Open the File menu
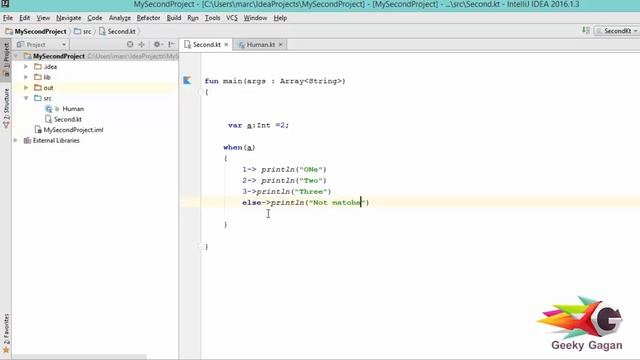 8,18
